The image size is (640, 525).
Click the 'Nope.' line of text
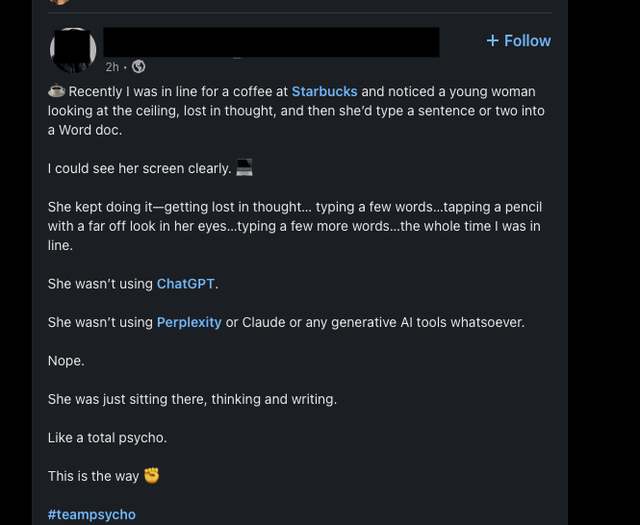(x=66, y=361)
